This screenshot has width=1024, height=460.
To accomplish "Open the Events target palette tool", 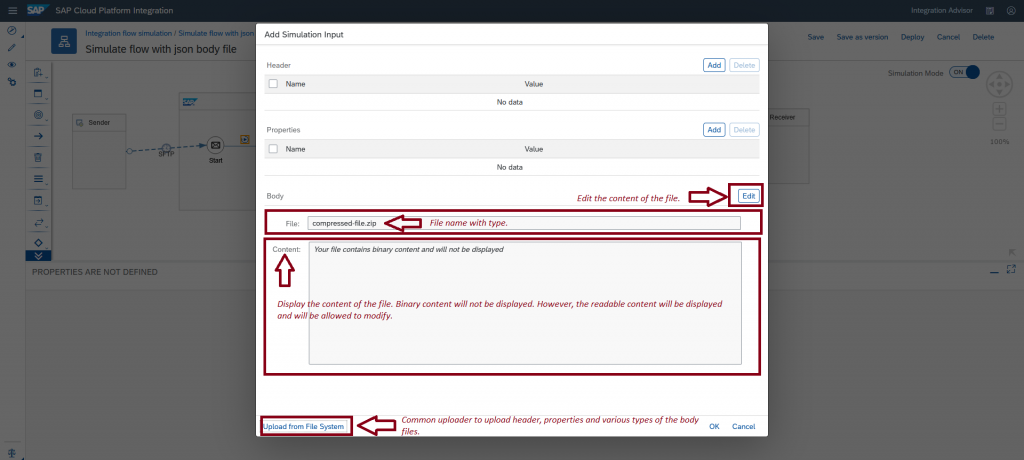I will tap(38, 115).
